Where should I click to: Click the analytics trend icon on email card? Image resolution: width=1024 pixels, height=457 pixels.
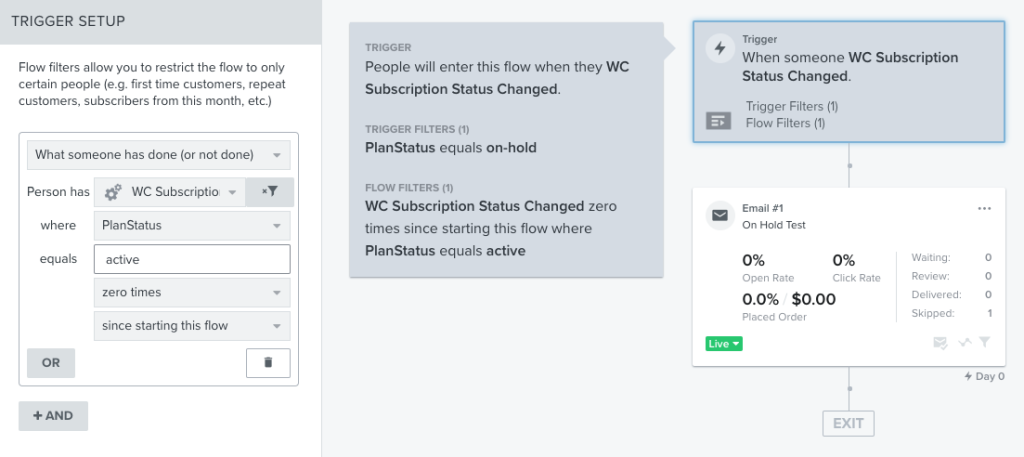coord(965,343)
